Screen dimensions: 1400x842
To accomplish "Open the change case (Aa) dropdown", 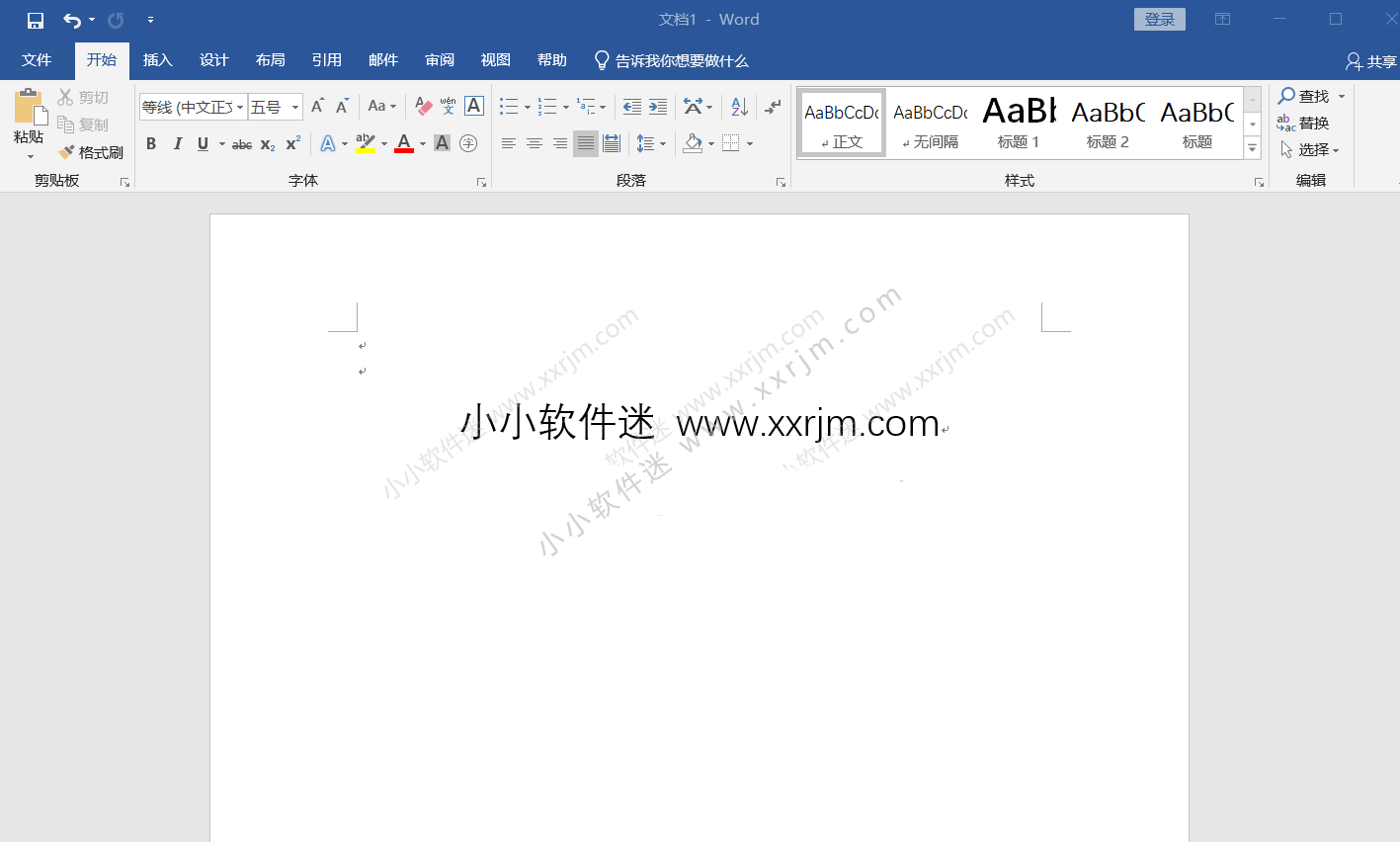I will click(381, 106).
